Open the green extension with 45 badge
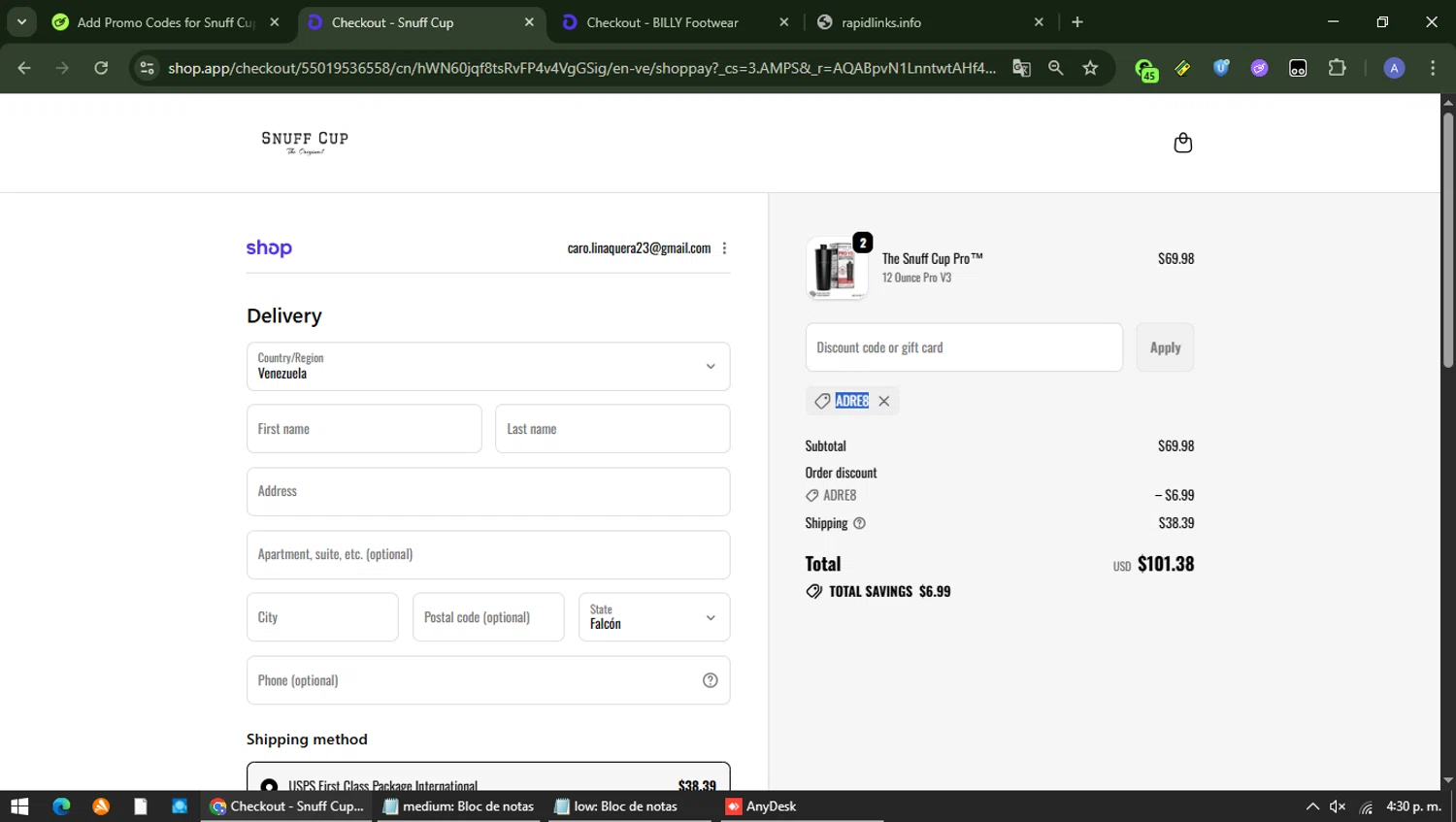Viewport: 1456px width, 822px height. [x=1146, y=69]
